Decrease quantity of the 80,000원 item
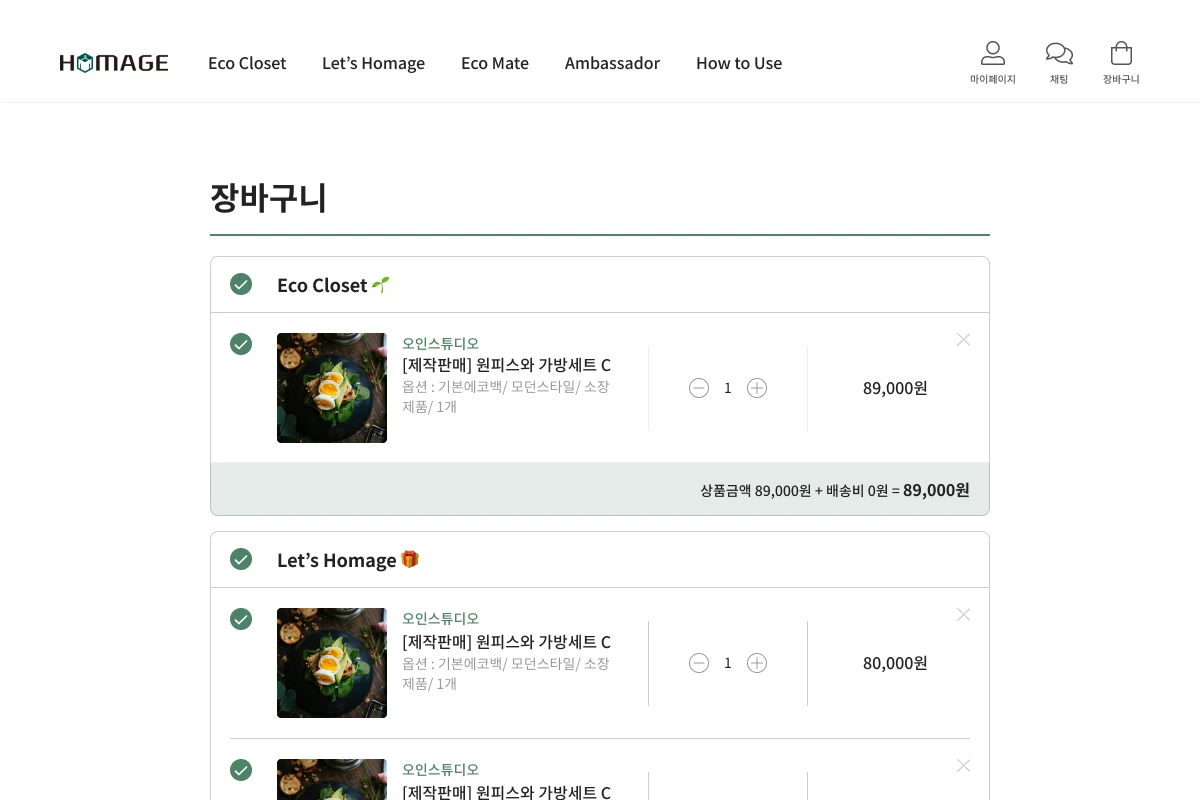This screenshot has height=800, width=1200. [699, 663]
